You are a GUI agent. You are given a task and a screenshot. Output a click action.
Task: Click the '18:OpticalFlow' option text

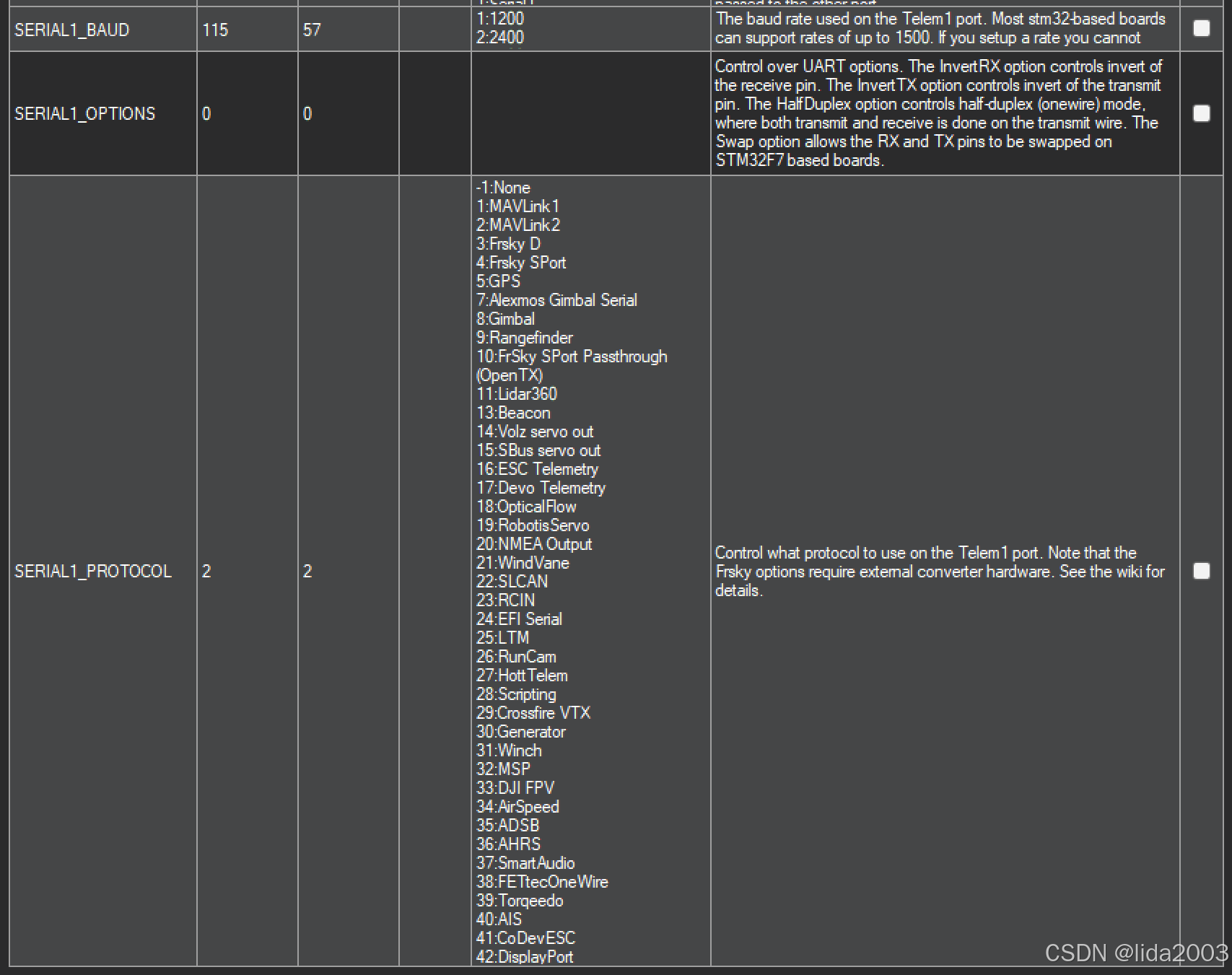coord(526,507)
